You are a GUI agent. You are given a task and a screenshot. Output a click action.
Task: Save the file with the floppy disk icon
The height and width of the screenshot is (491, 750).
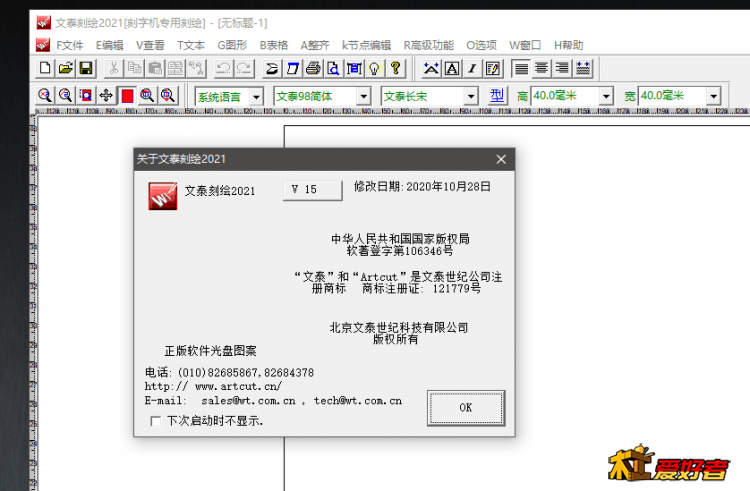(86, 68)
